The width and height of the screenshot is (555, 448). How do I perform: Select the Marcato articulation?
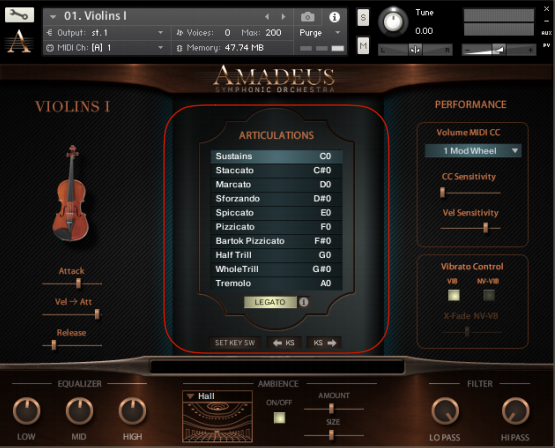276,185
